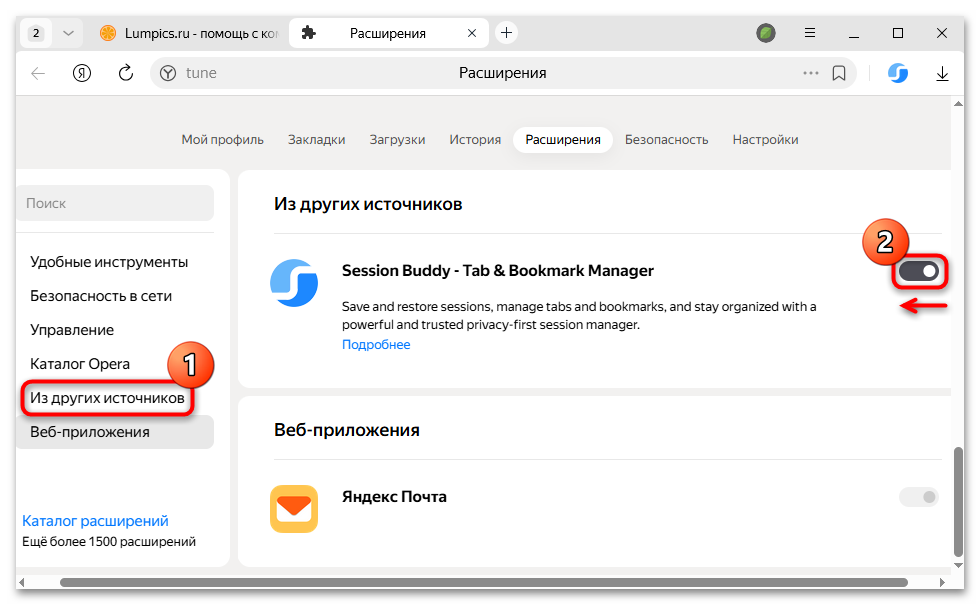The width and height of the screenshot is (980, 605).
Task: Select Каталог Opera in sidebar
Action: [80, 364]
